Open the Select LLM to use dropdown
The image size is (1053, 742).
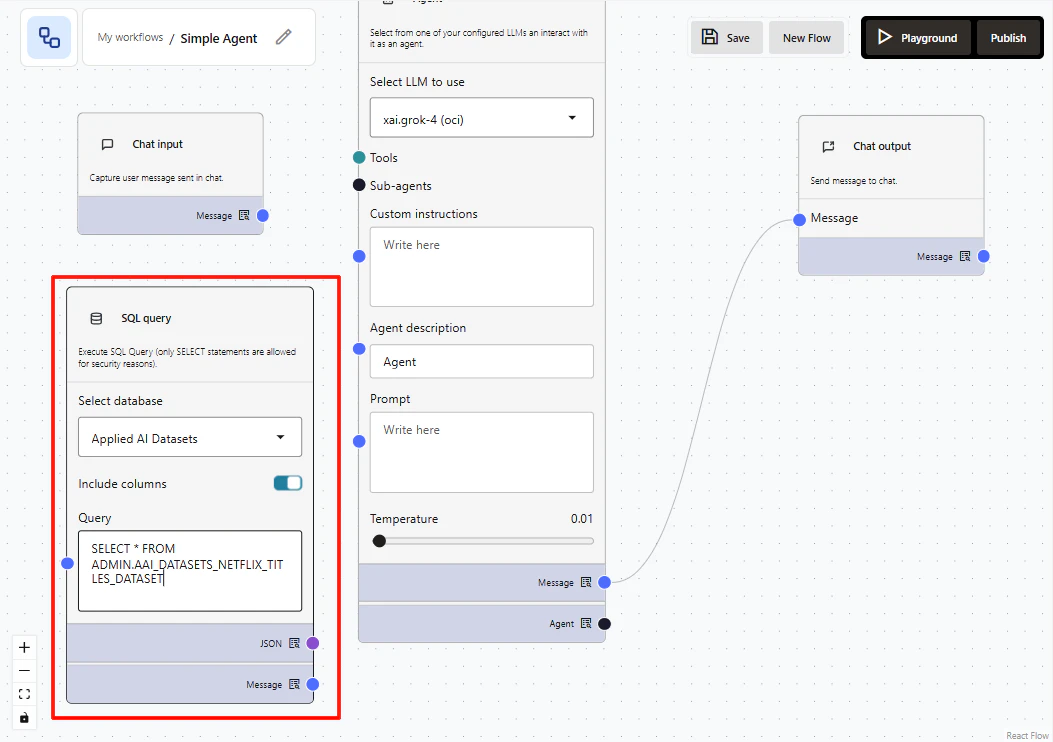point(482,118)
